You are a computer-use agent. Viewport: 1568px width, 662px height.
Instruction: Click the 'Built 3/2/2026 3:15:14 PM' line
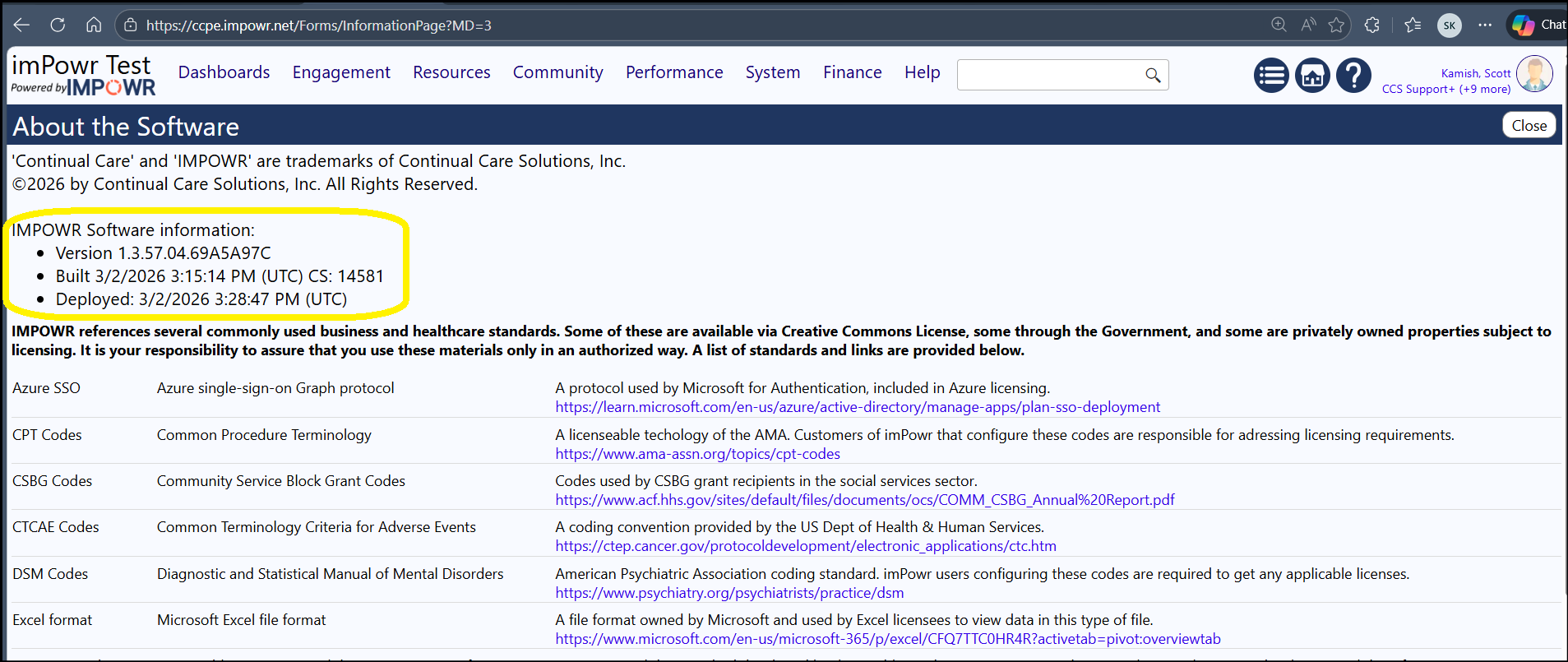[220, 276]
